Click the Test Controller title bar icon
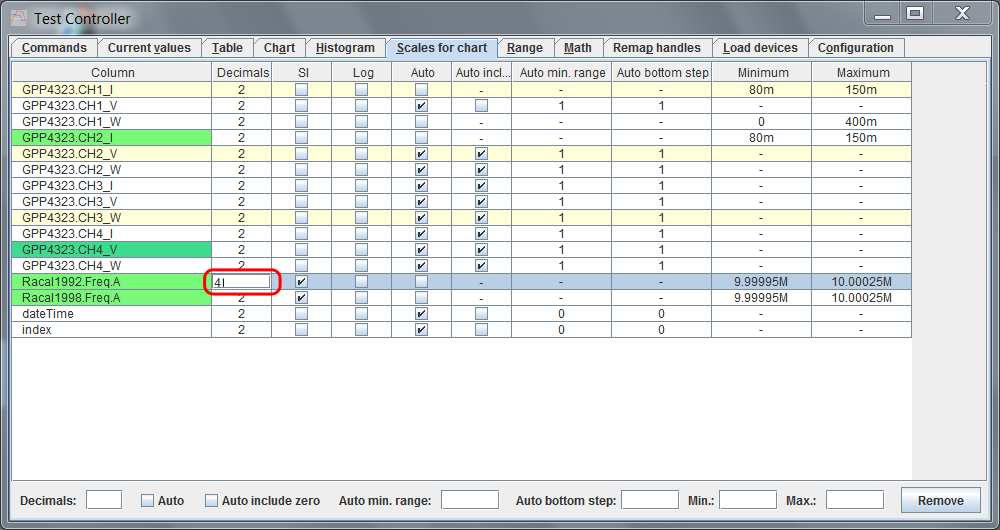 pyautogui.click(x=19, y=18)
